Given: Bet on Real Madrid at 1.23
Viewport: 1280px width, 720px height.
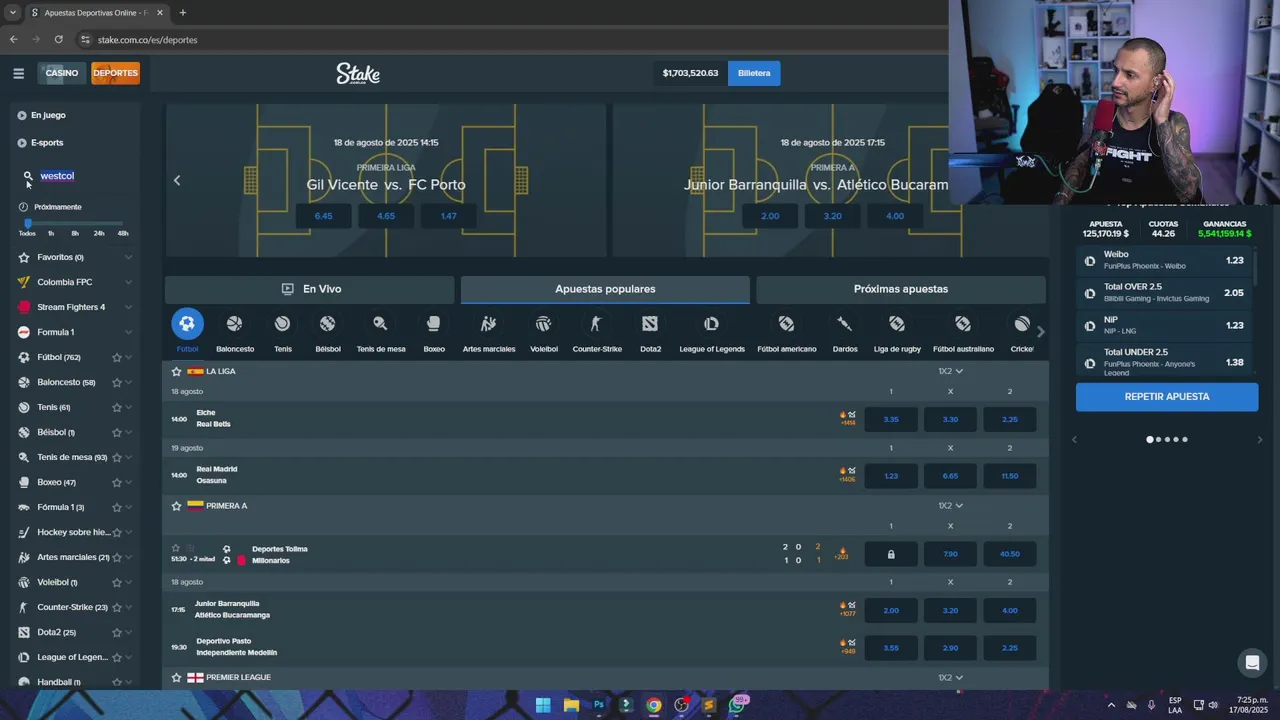Looking at the screenshot, I should point(891,476).
